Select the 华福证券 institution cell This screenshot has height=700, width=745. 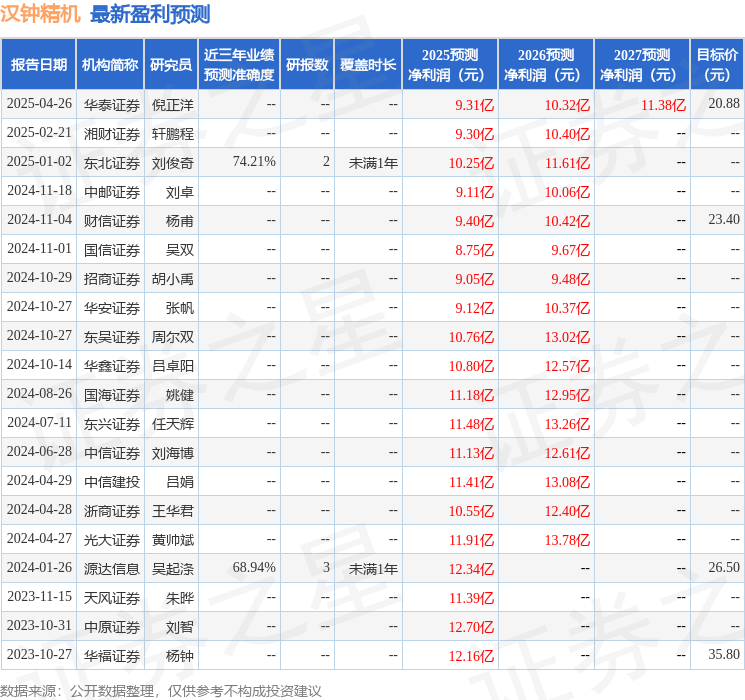click(x=112, y=656)
